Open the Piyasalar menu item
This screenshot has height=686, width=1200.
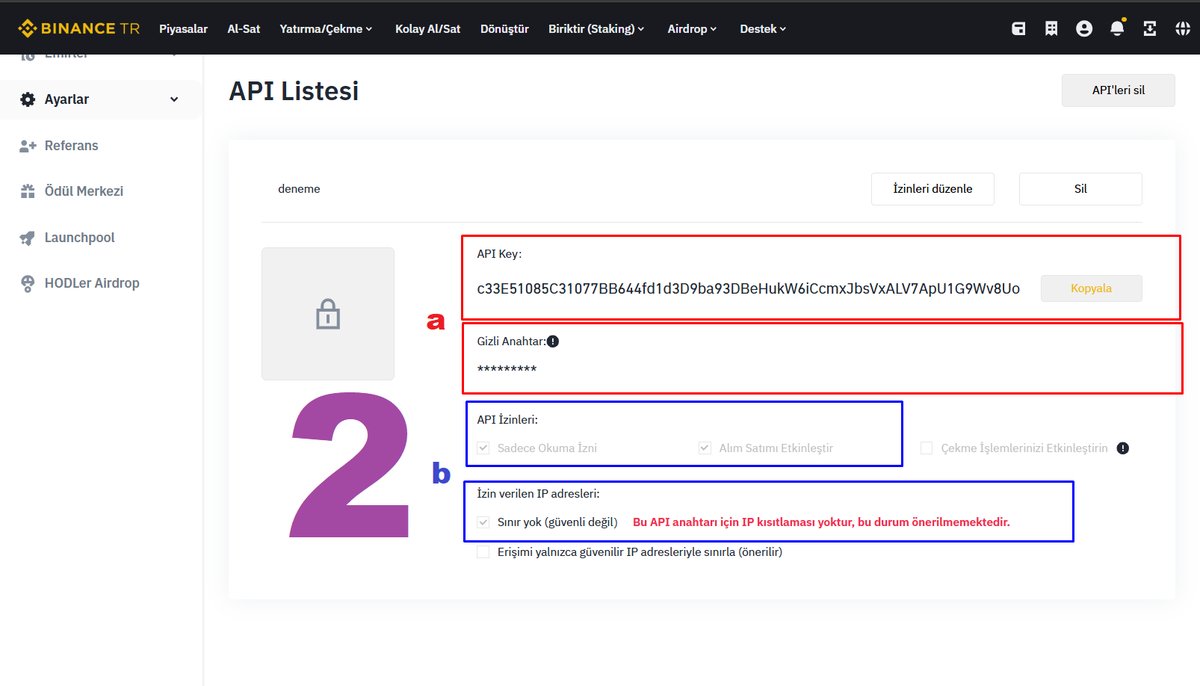pos(183,29)
